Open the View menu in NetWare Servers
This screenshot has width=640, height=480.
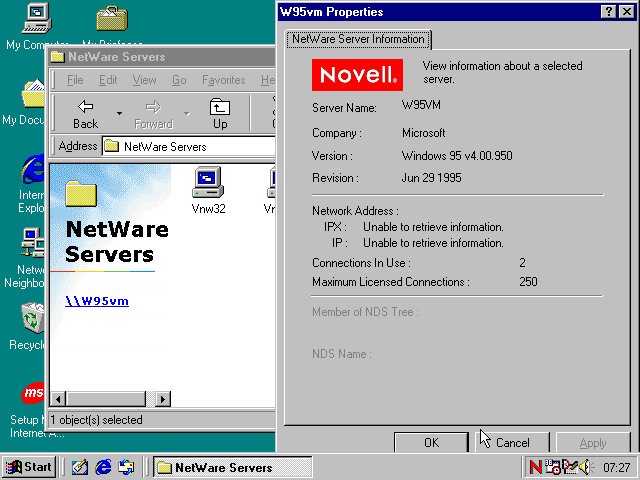[144, 80]
